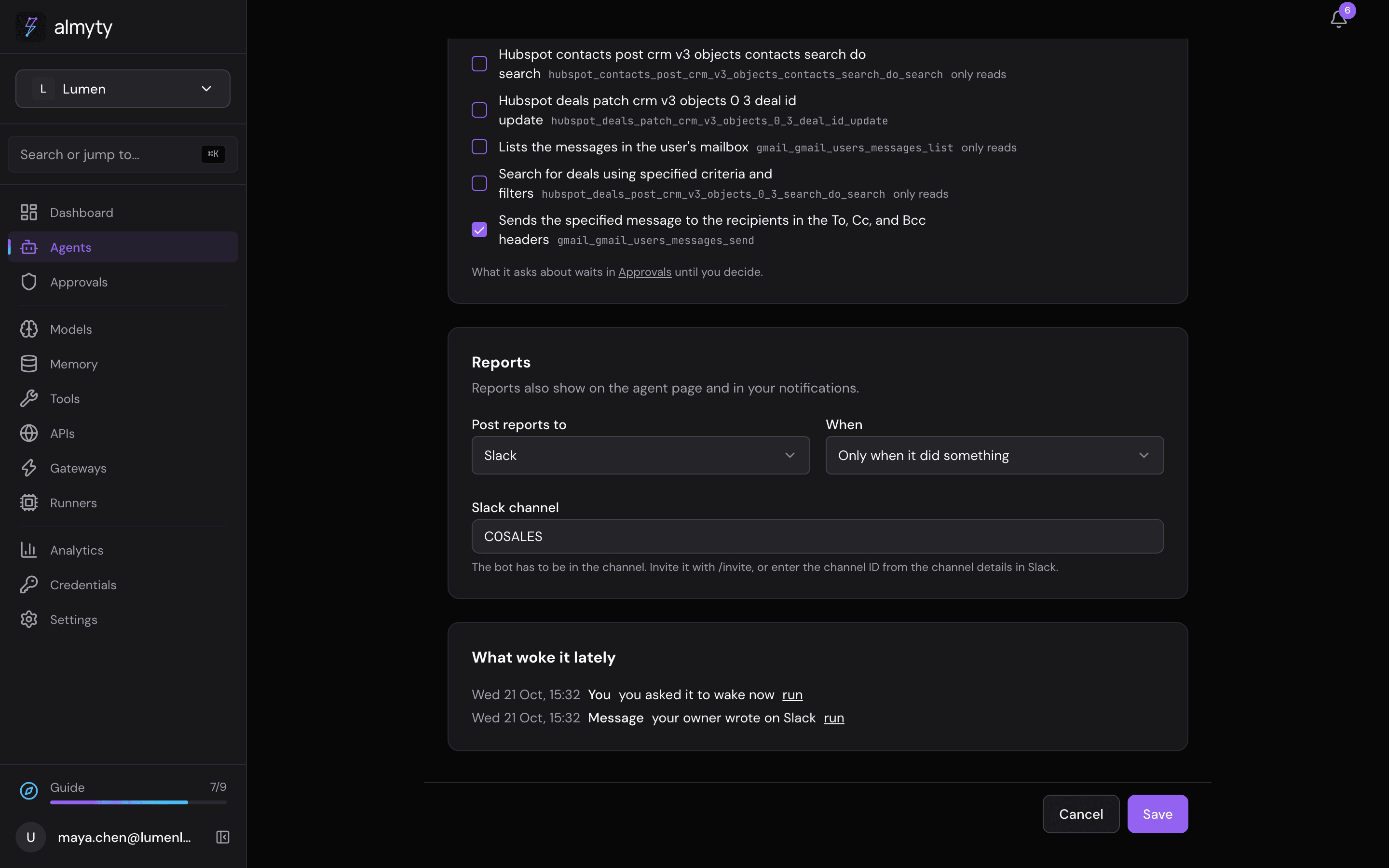
Task: Go to Credentials in the sidebar
Action: tap(123, 584)
